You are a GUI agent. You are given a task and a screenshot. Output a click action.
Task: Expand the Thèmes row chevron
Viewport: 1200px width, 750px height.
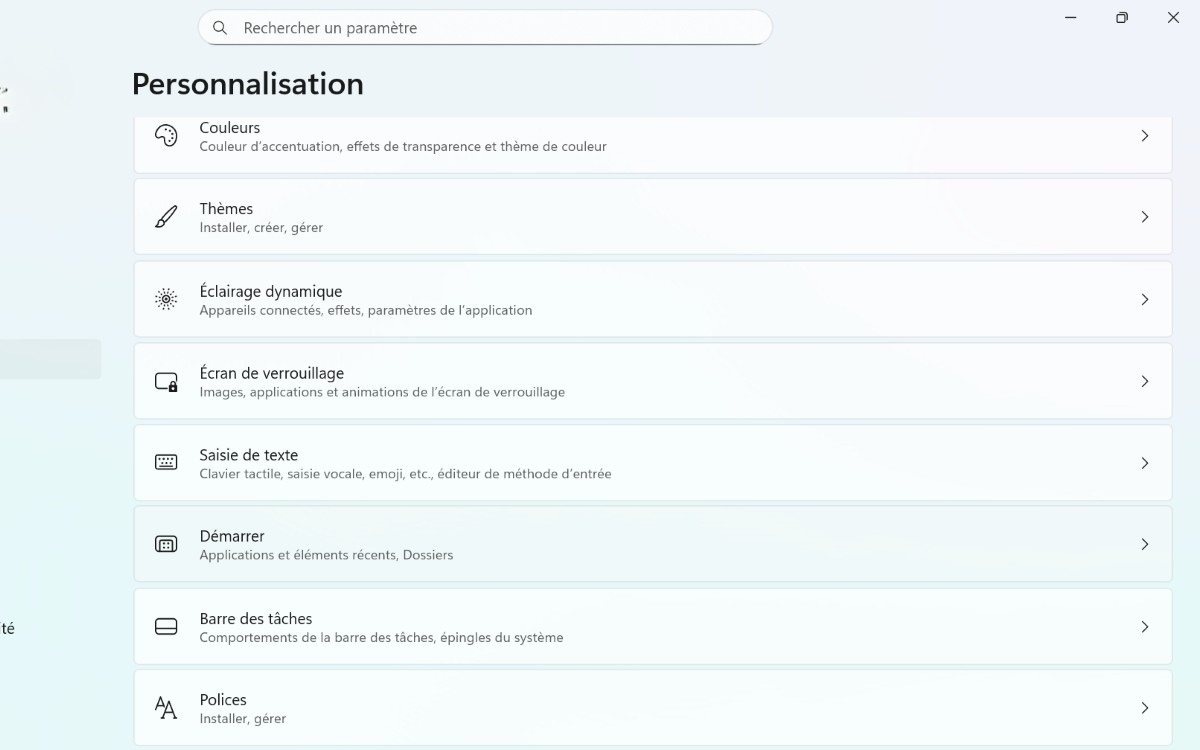(x=1145, y=217)
